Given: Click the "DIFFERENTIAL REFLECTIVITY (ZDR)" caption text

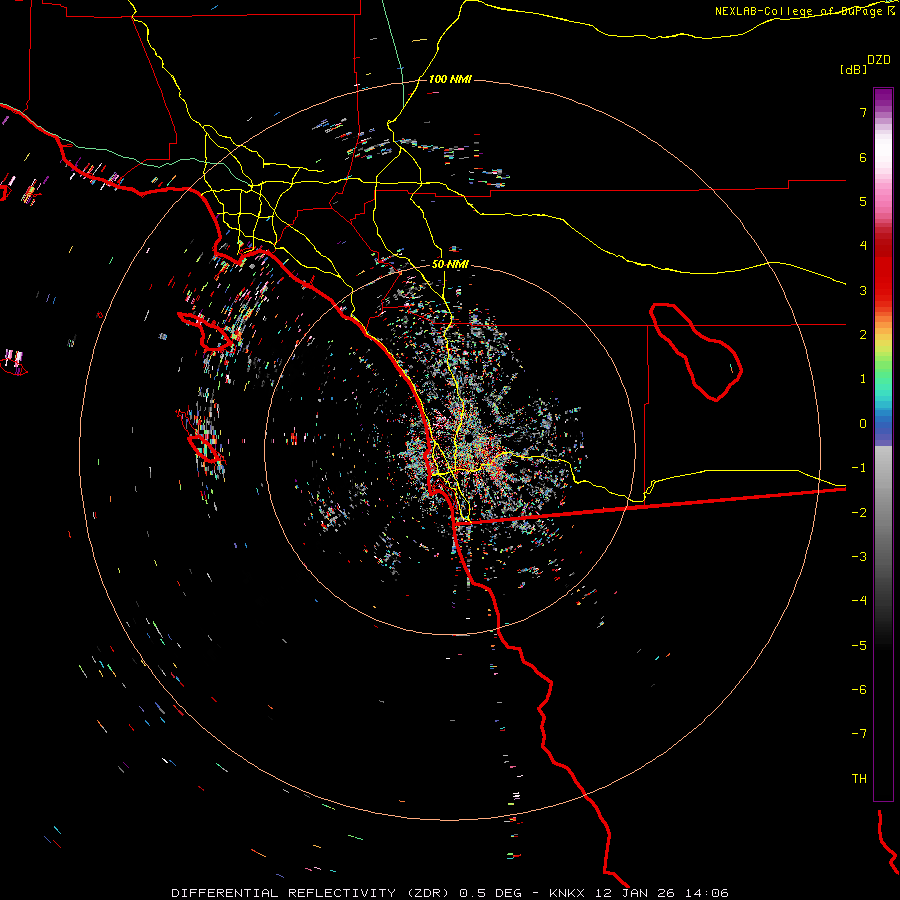Looking at the screenshot, I should pos(312,893).
